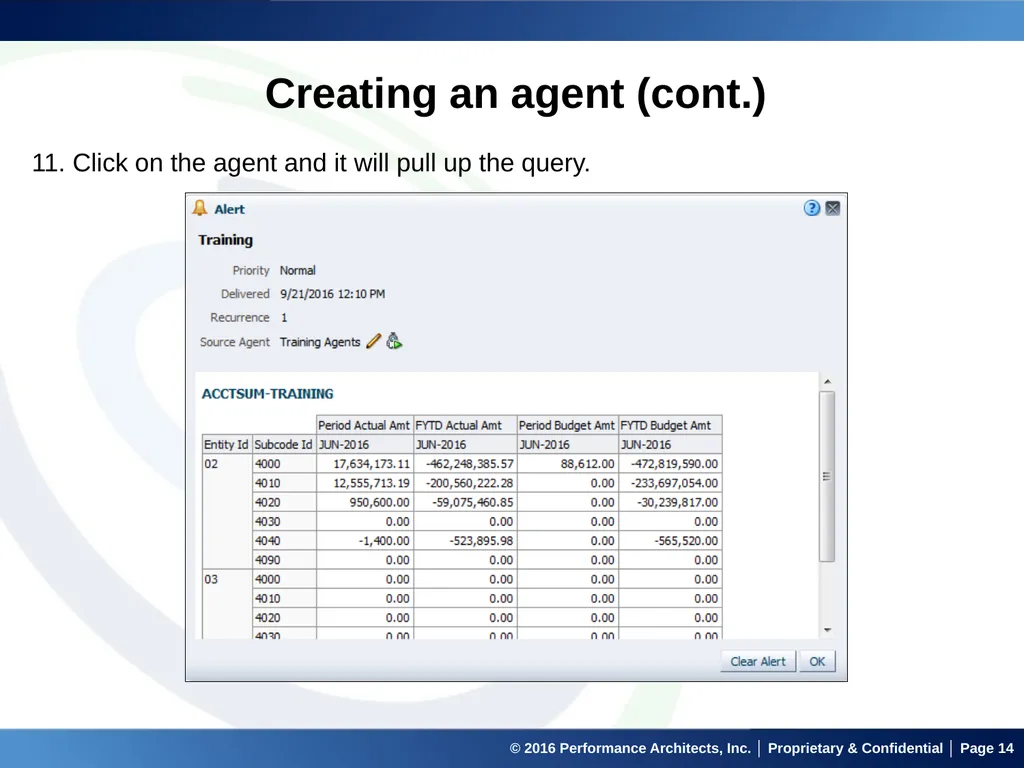
Task: Click the scrollbar up arrow
Action: (x=827, y=381)
